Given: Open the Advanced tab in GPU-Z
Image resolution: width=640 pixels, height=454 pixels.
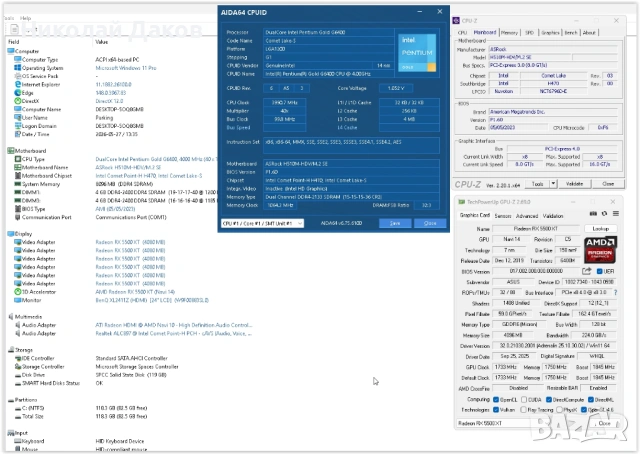Looking at the screenshot, I should [527, 216].
